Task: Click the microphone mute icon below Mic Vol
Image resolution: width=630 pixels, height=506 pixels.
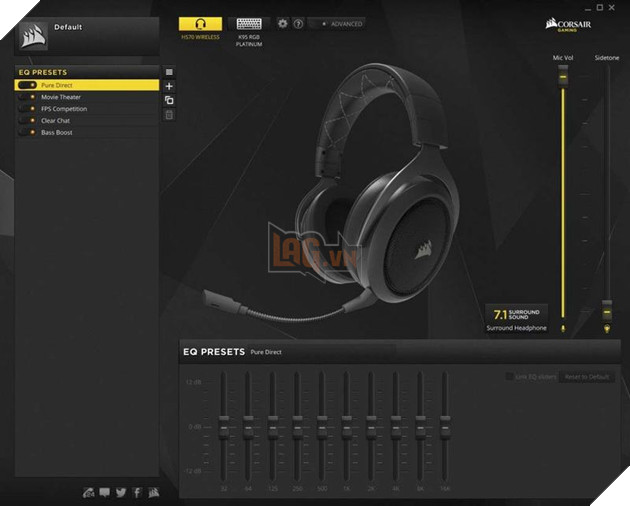Action: click(563, 329)
